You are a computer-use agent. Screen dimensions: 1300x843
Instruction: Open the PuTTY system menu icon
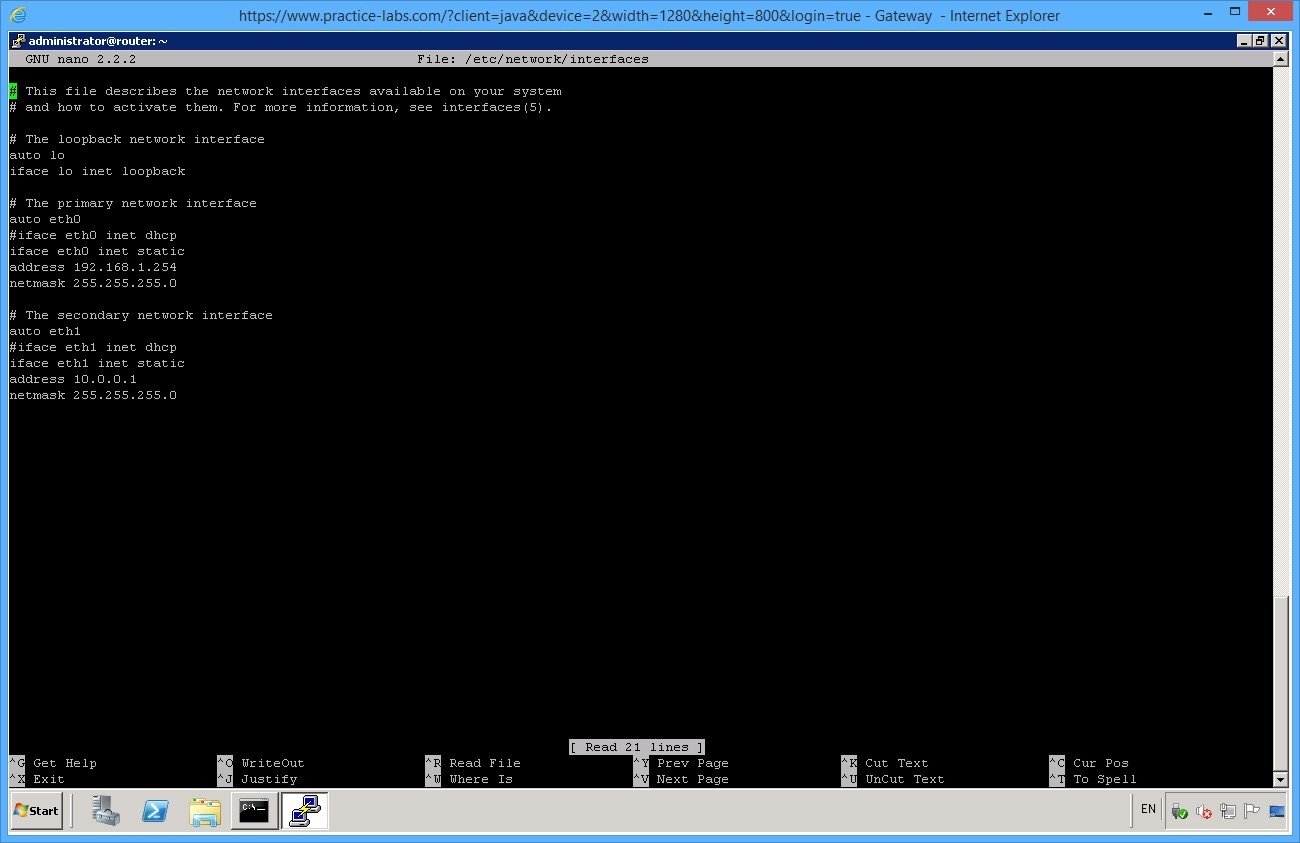(17, 41)
